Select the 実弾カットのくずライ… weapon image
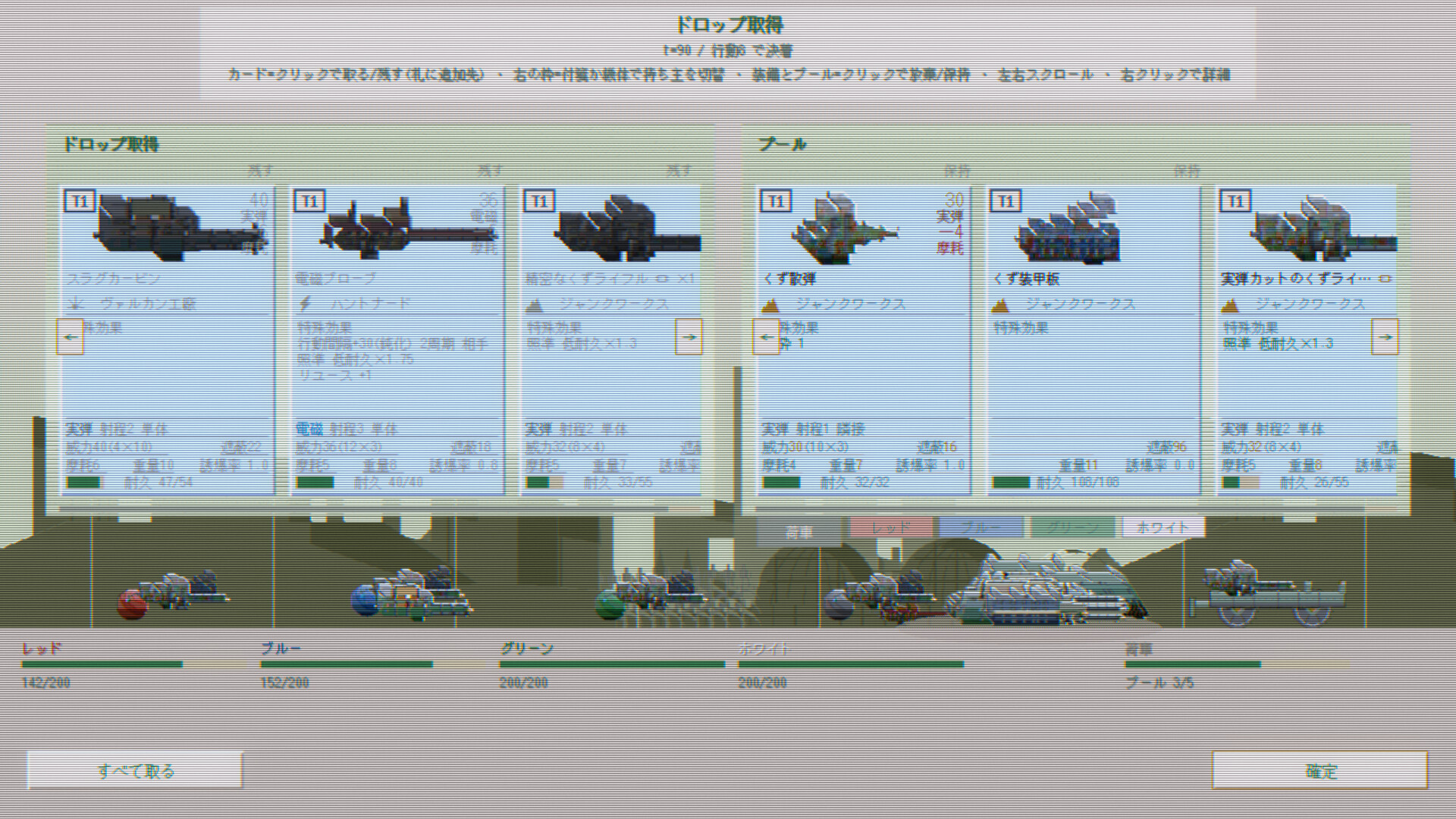Screen dimensions: 1456x819 1323,227
